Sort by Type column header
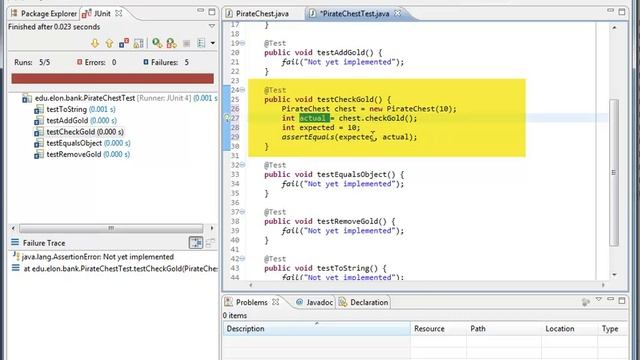Image resolution: width=640 pixels, height=360 pixels. tap(613, 329)
